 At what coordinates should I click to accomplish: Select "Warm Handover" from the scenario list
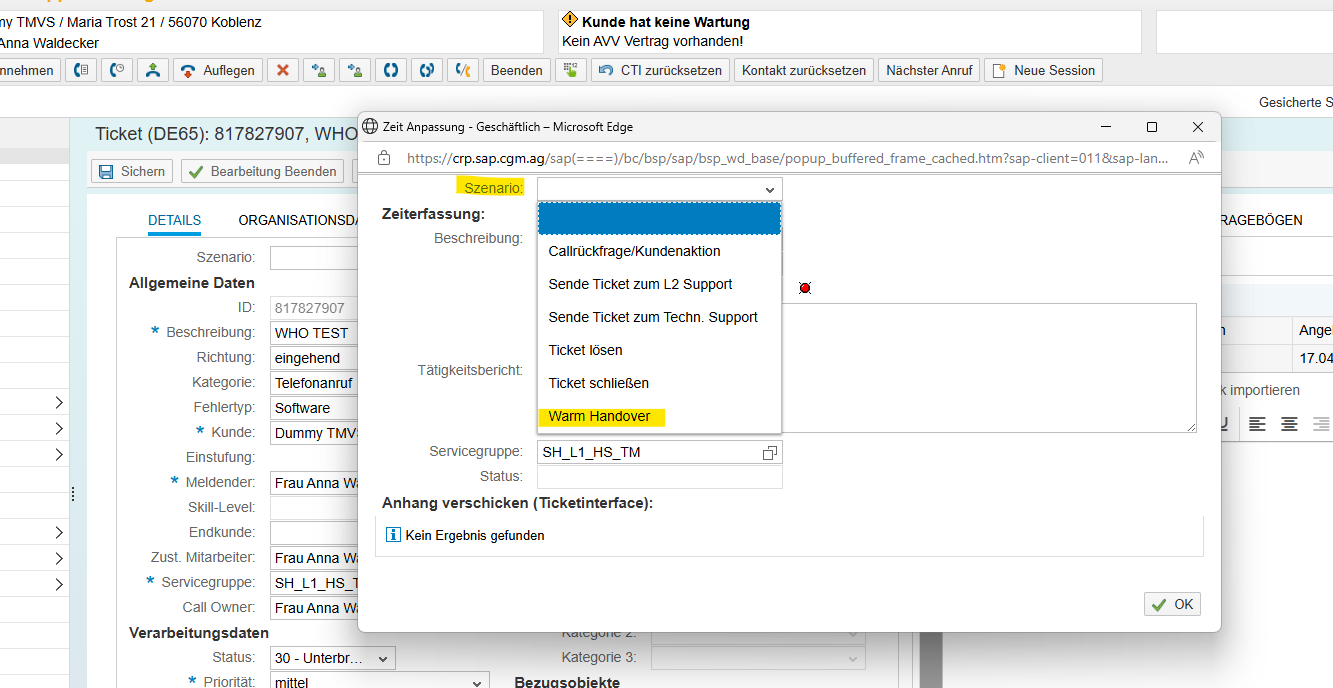pyautogui.click(x=599, y=416)
